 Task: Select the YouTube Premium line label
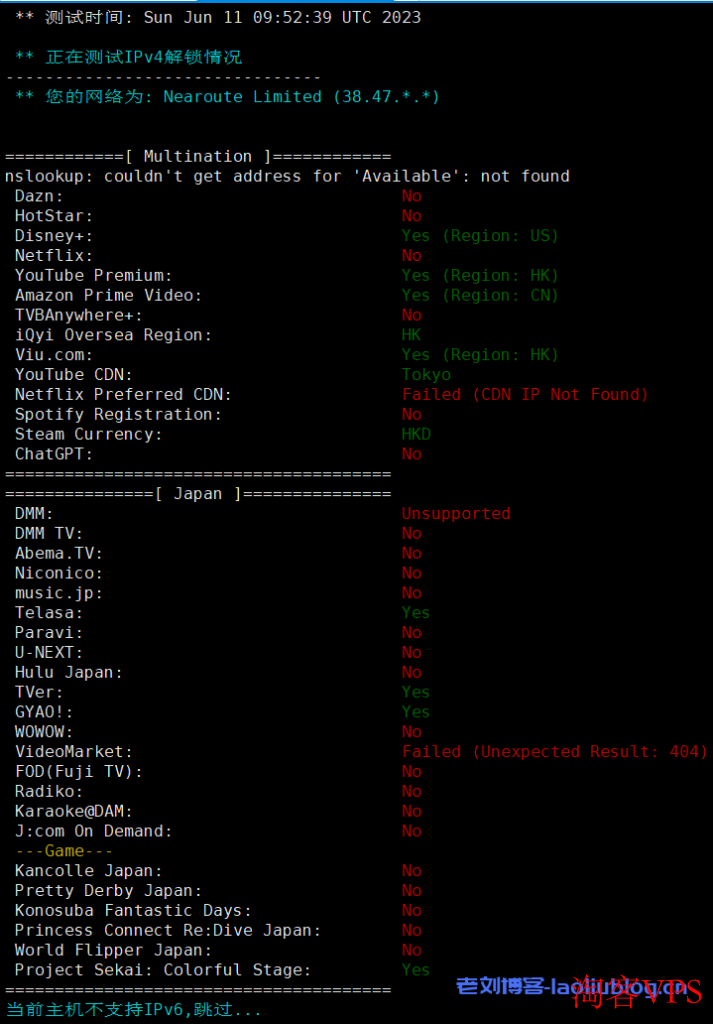pos(93,276)
